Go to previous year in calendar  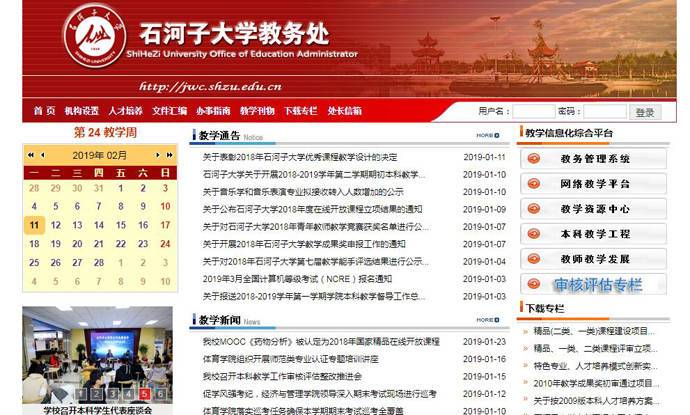(30, 155)
